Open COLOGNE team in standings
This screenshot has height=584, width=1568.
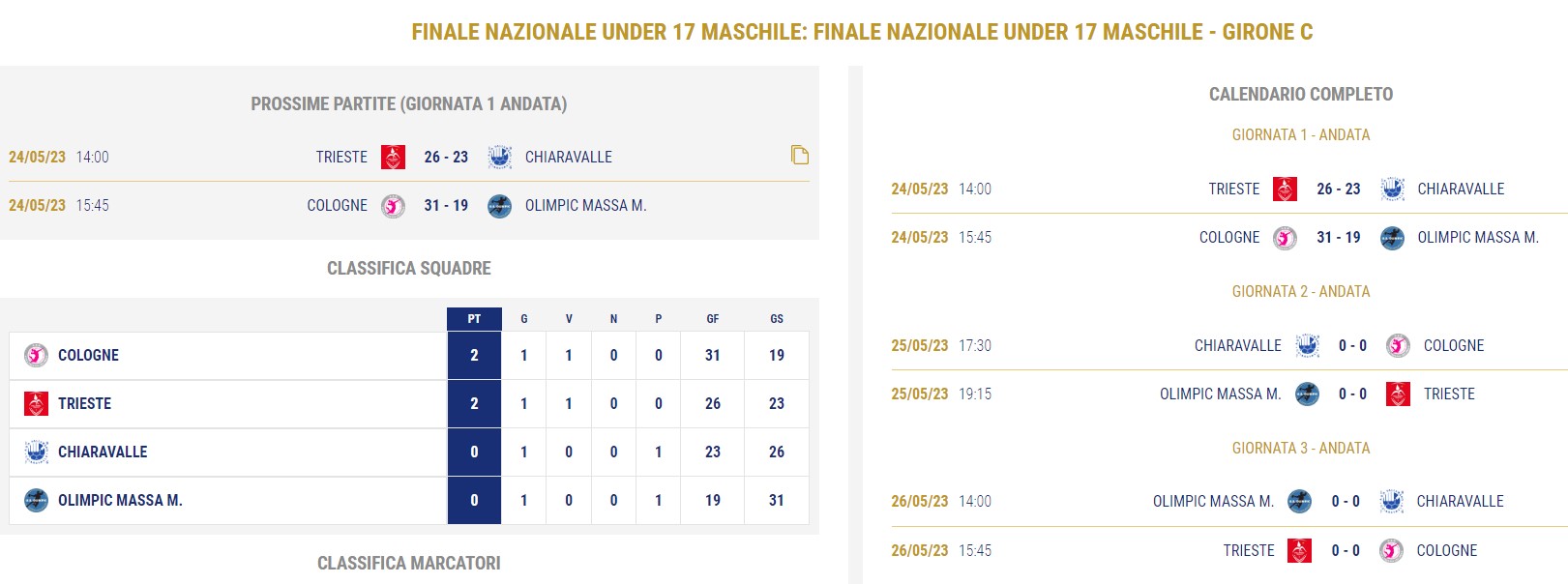point(88,355)
